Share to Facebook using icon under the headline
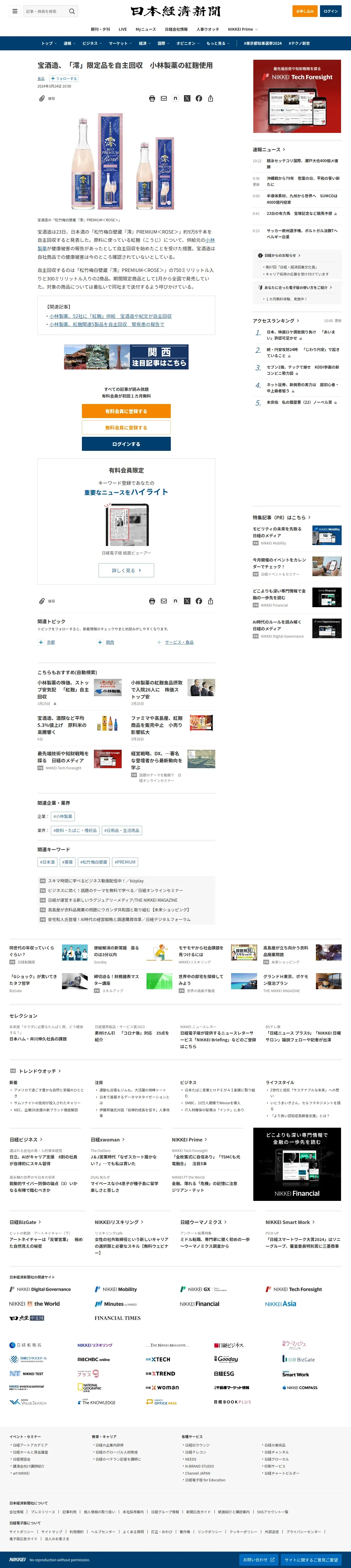This screenshot has width=351, height=1568. [x=199, y=98]
